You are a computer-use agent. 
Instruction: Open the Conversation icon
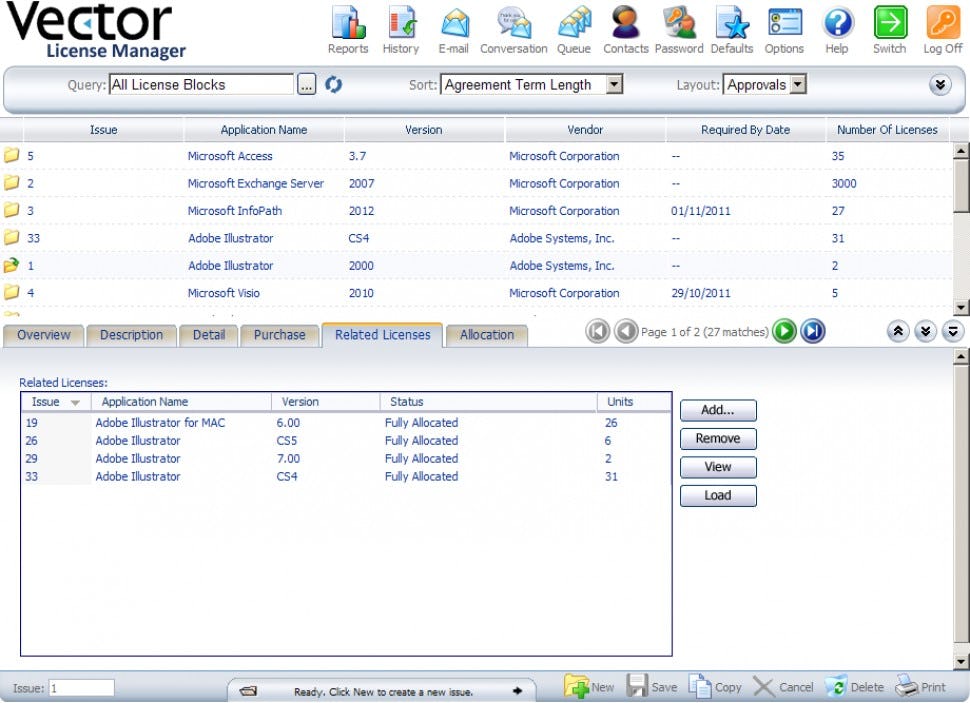click(513, 25)
